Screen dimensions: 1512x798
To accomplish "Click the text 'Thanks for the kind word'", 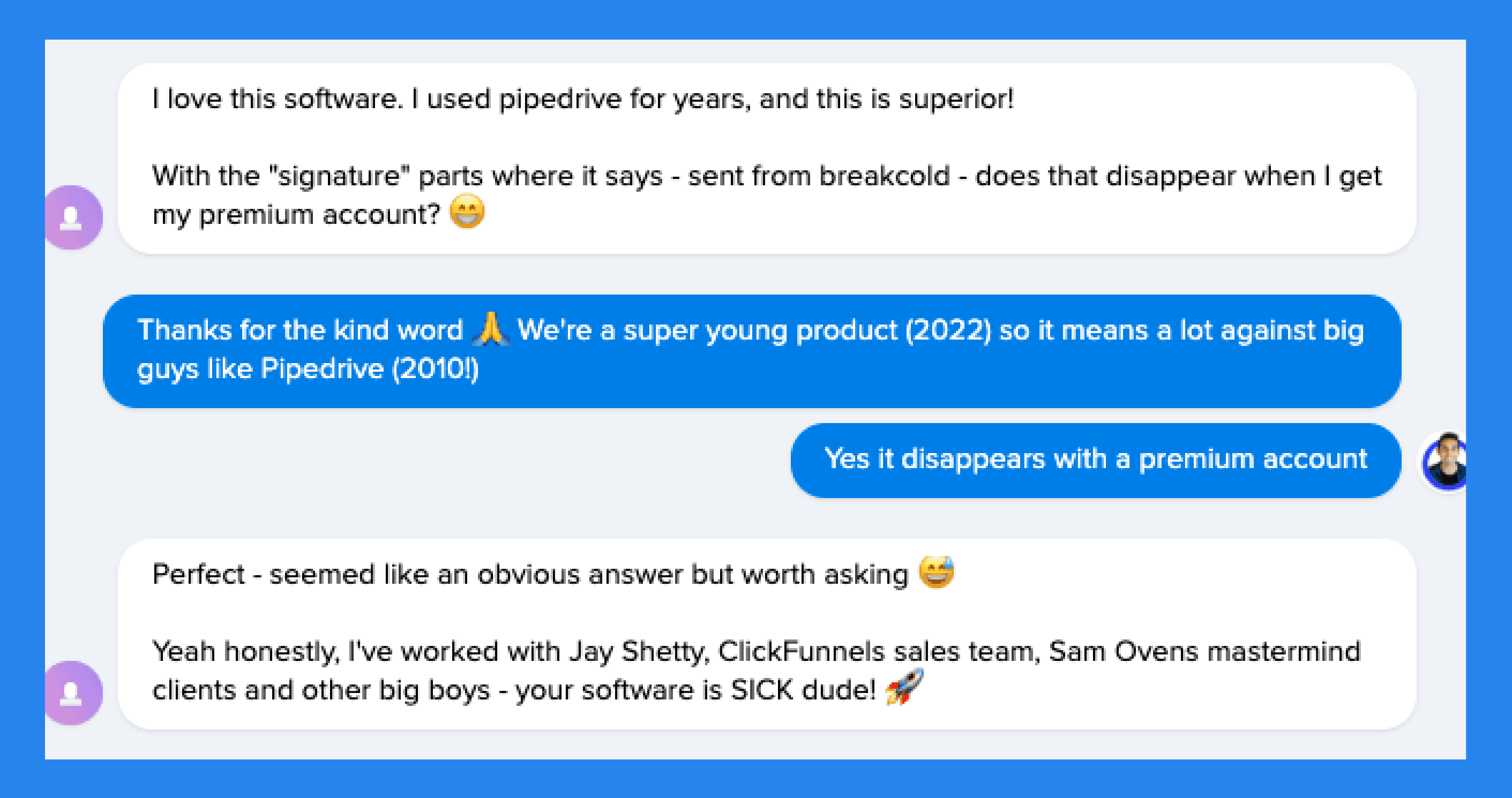I will click(300, 330).
